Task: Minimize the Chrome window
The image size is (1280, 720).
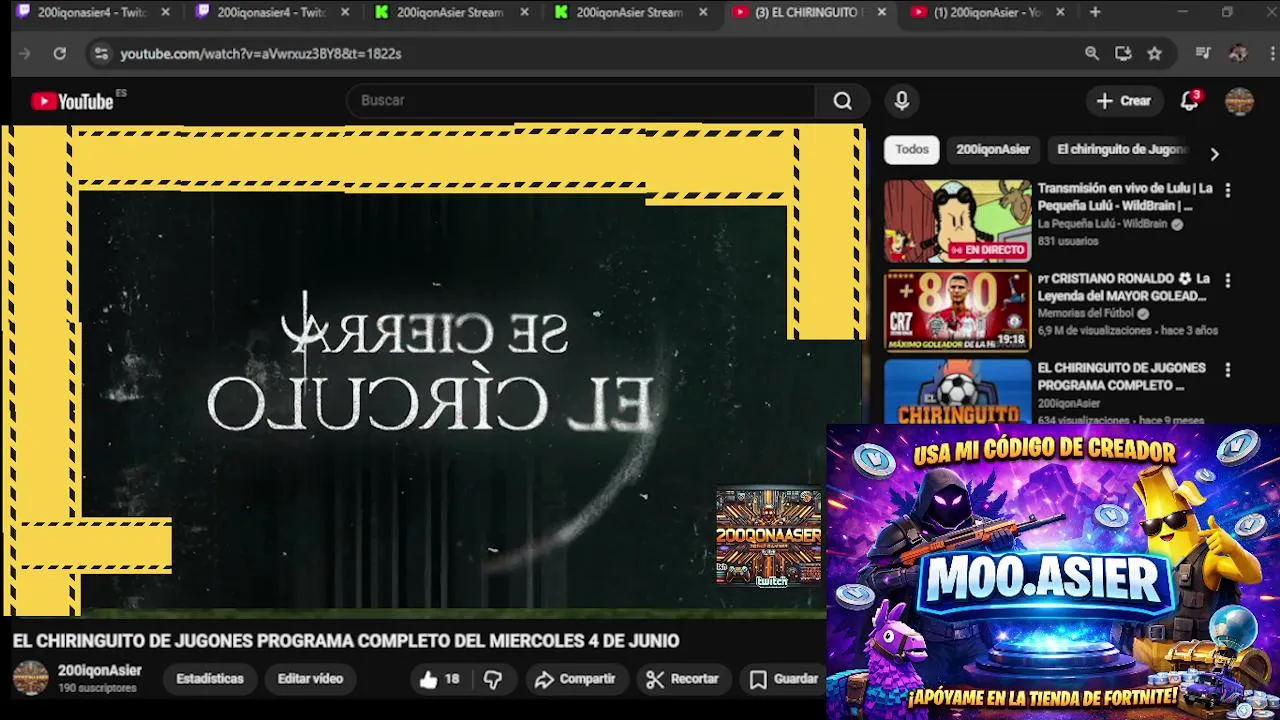Action: [x=1182, y=12]
